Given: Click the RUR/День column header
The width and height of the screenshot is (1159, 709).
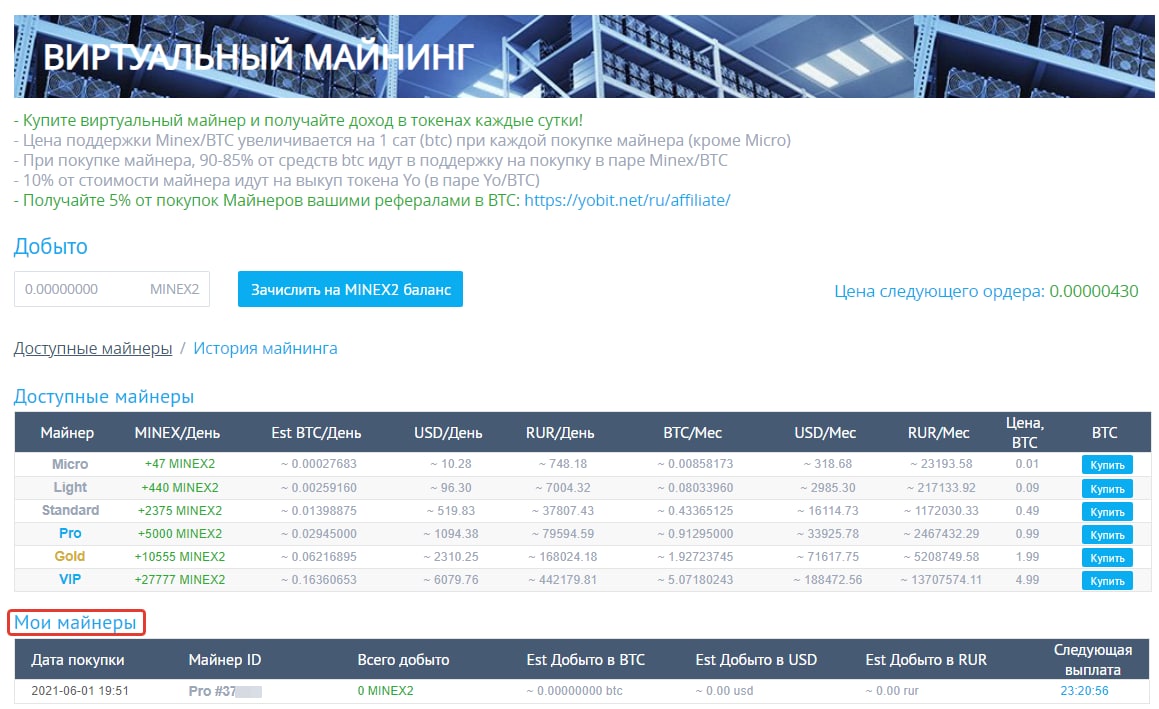Looking at the screenshot, I should click(560, 432).
